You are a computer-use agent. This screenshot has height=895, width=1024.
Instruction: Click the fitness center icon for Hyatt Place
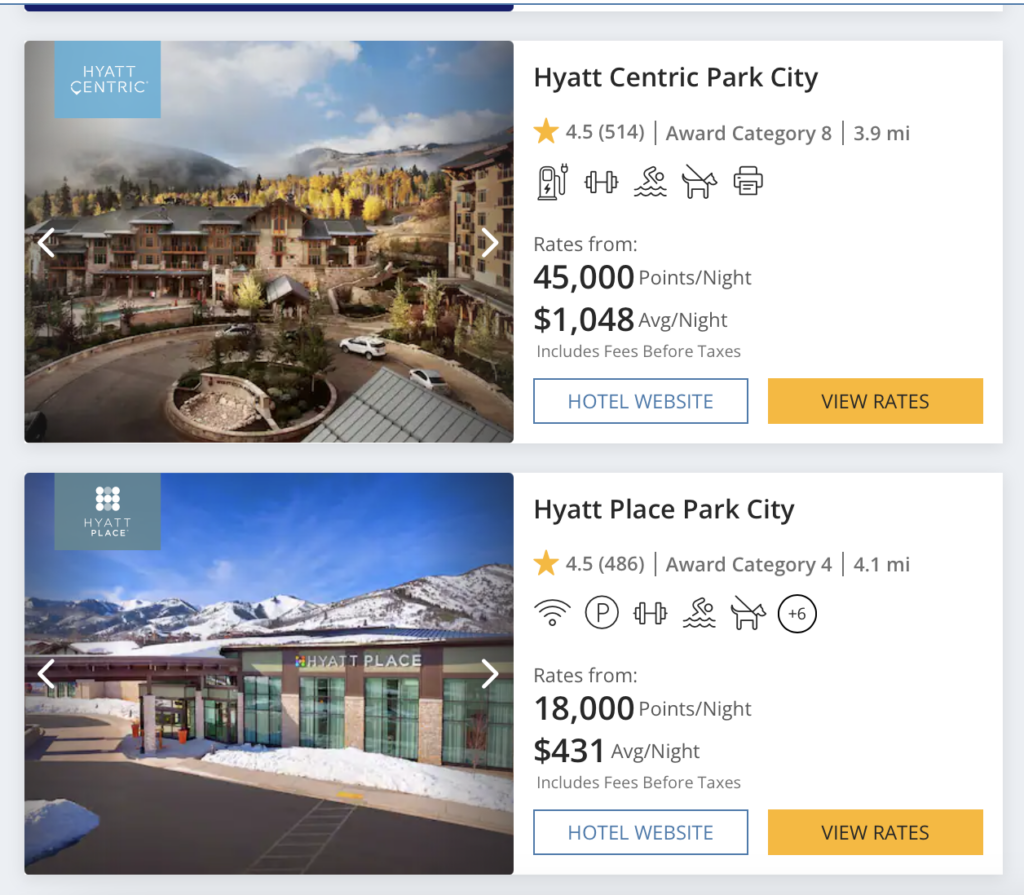650,613
